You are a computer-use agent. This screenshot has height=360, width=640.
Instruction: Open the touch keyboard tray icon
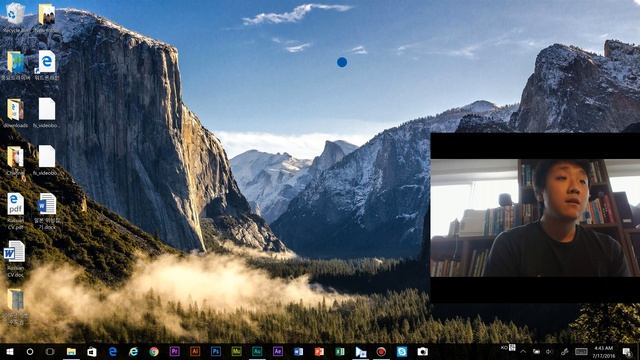coord(581,351)
